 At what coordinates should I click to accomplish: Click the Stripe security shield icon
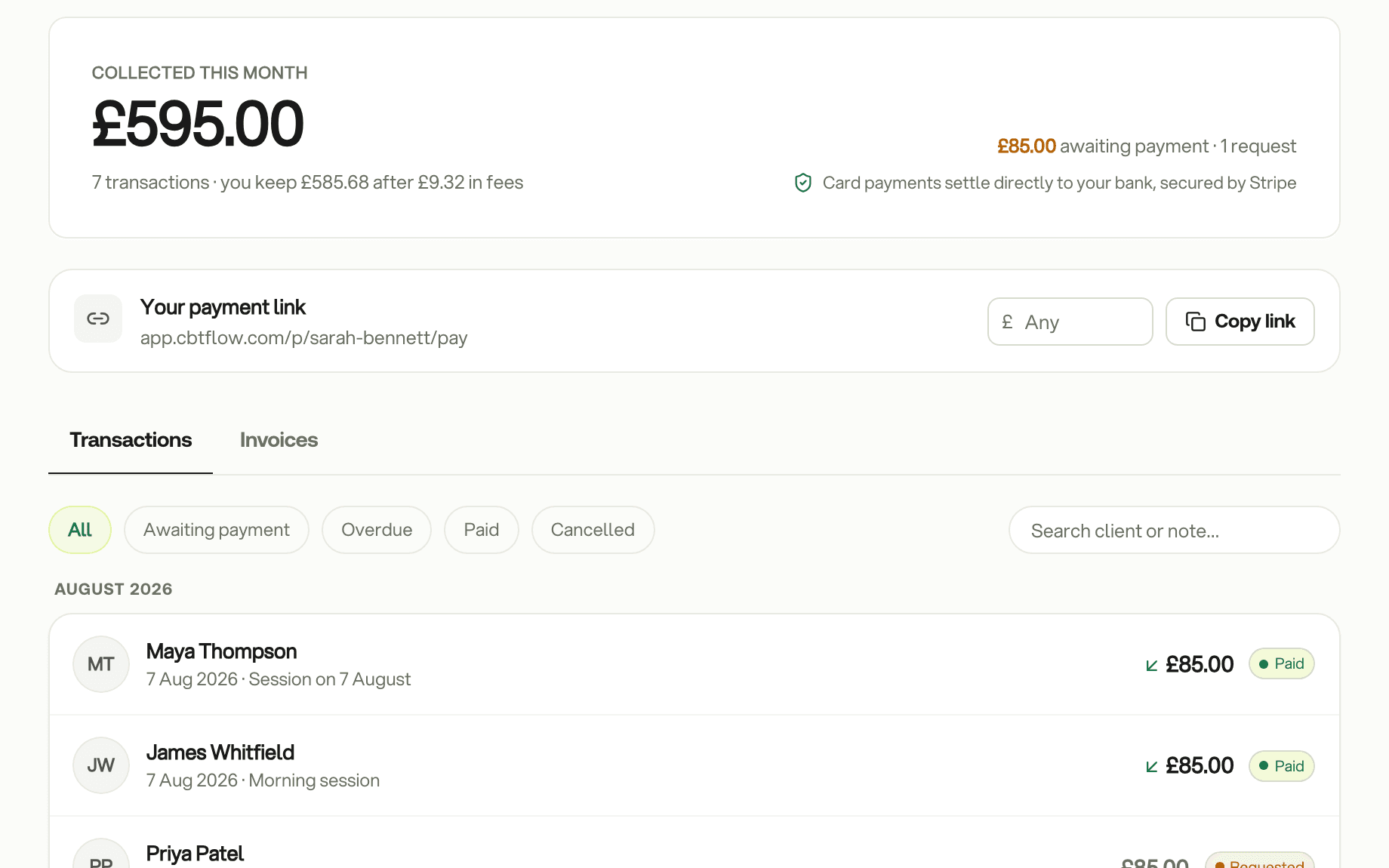coord(803,183)
